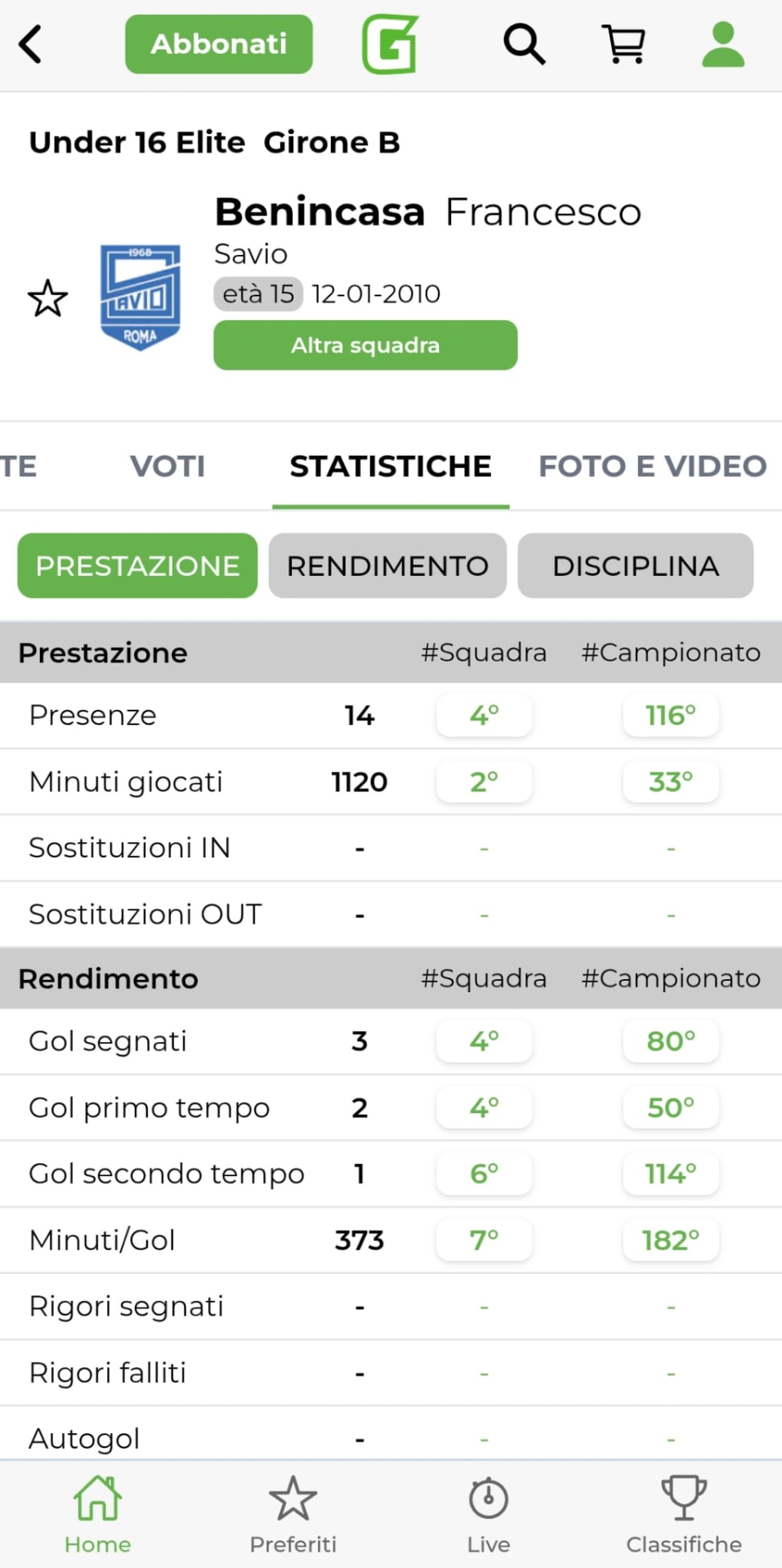Image resolution: width=782 pixels, height=1568 pixels.
Task: Toggle favorite star for Benincasa
Action: [48, 298]
